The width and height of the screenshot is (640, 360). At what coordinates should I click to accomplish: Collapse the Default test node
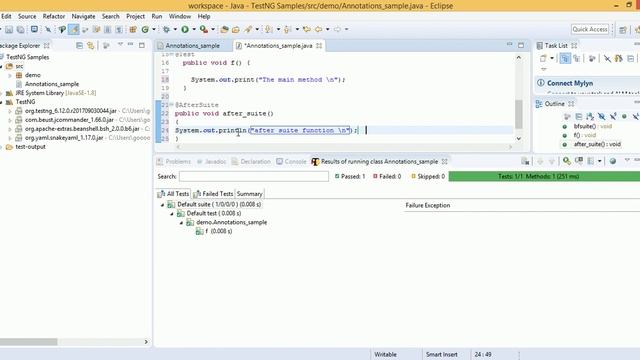pos(172,213)
